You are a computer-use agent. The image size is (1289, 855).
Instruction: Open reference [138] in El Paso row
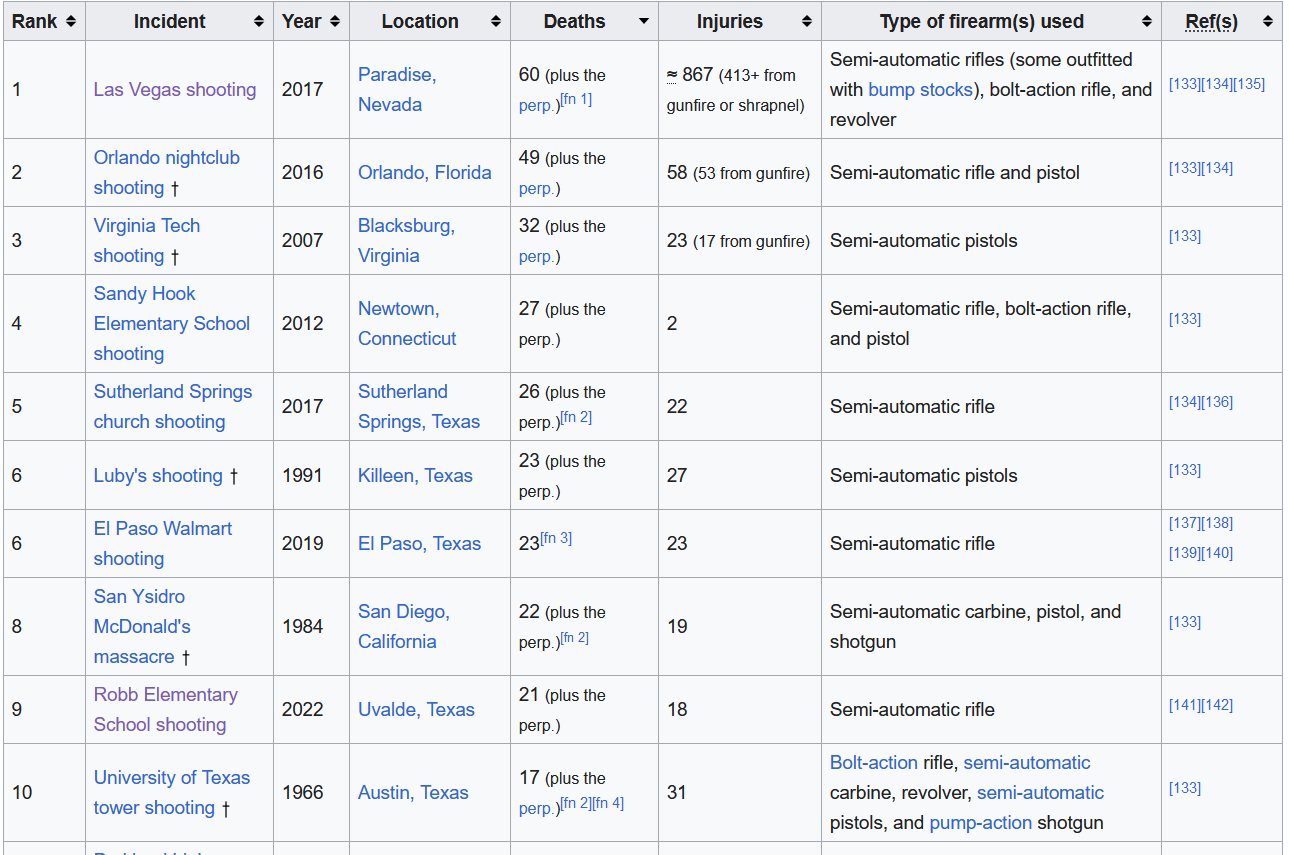click(1217, 523)
